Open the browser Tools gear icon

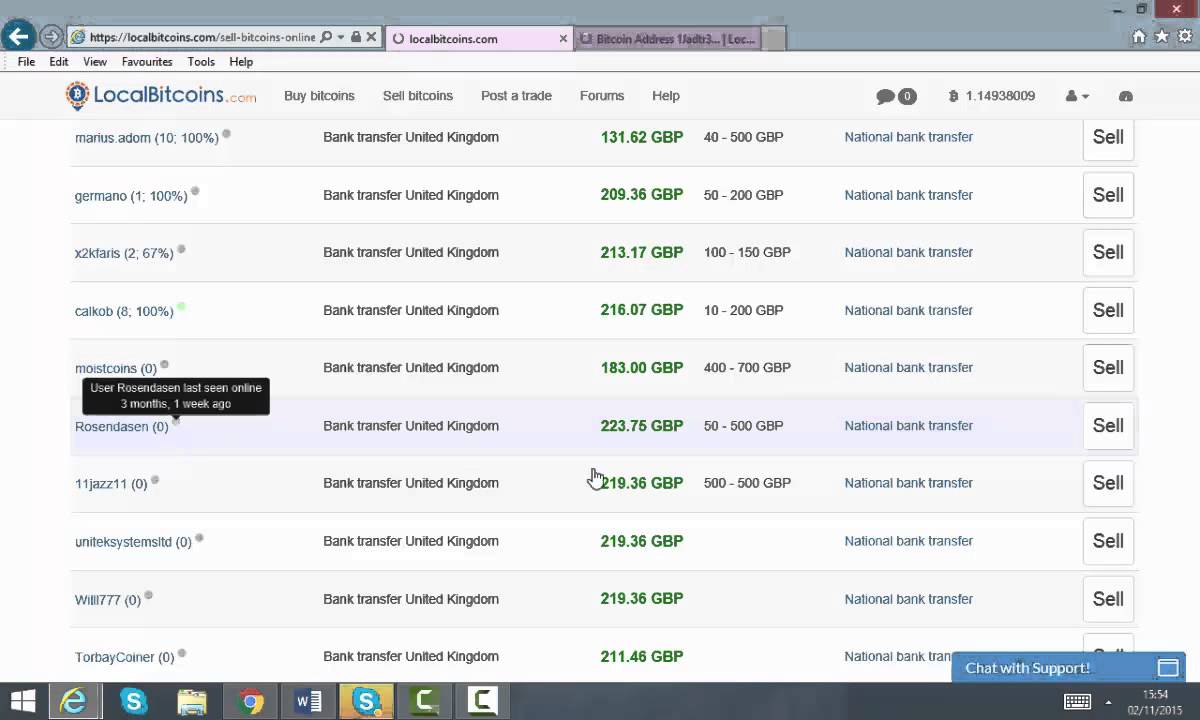tap(1185, 37)
